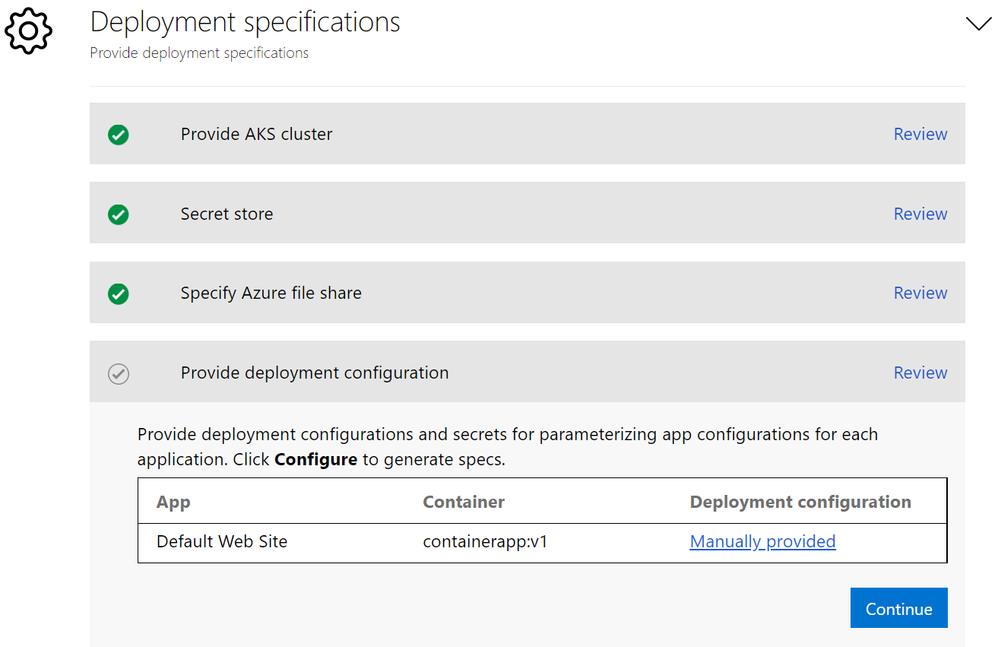Click green checkmark beside Secret store

118,214
